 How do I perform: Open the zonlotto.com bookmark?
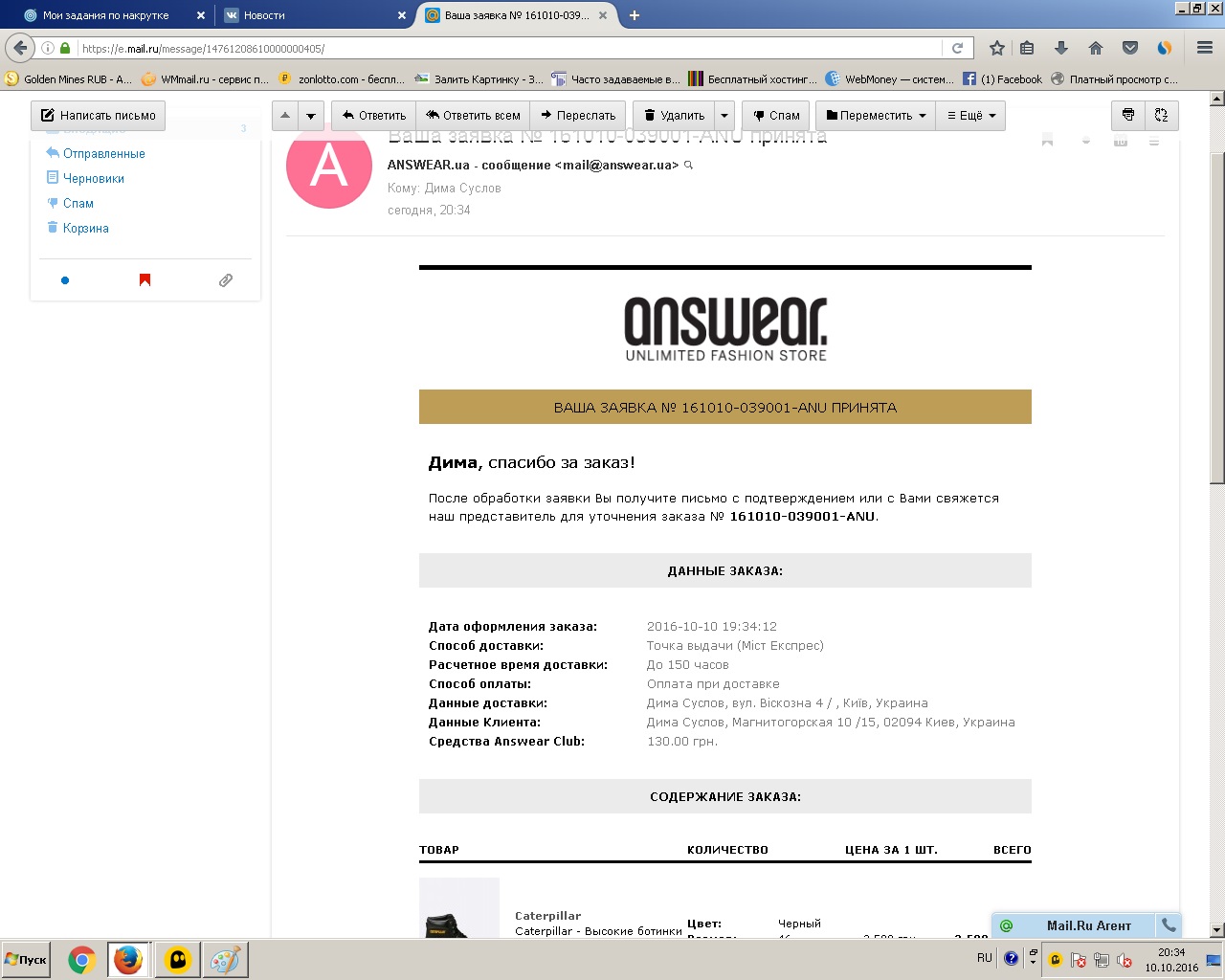tap(342, 79)
